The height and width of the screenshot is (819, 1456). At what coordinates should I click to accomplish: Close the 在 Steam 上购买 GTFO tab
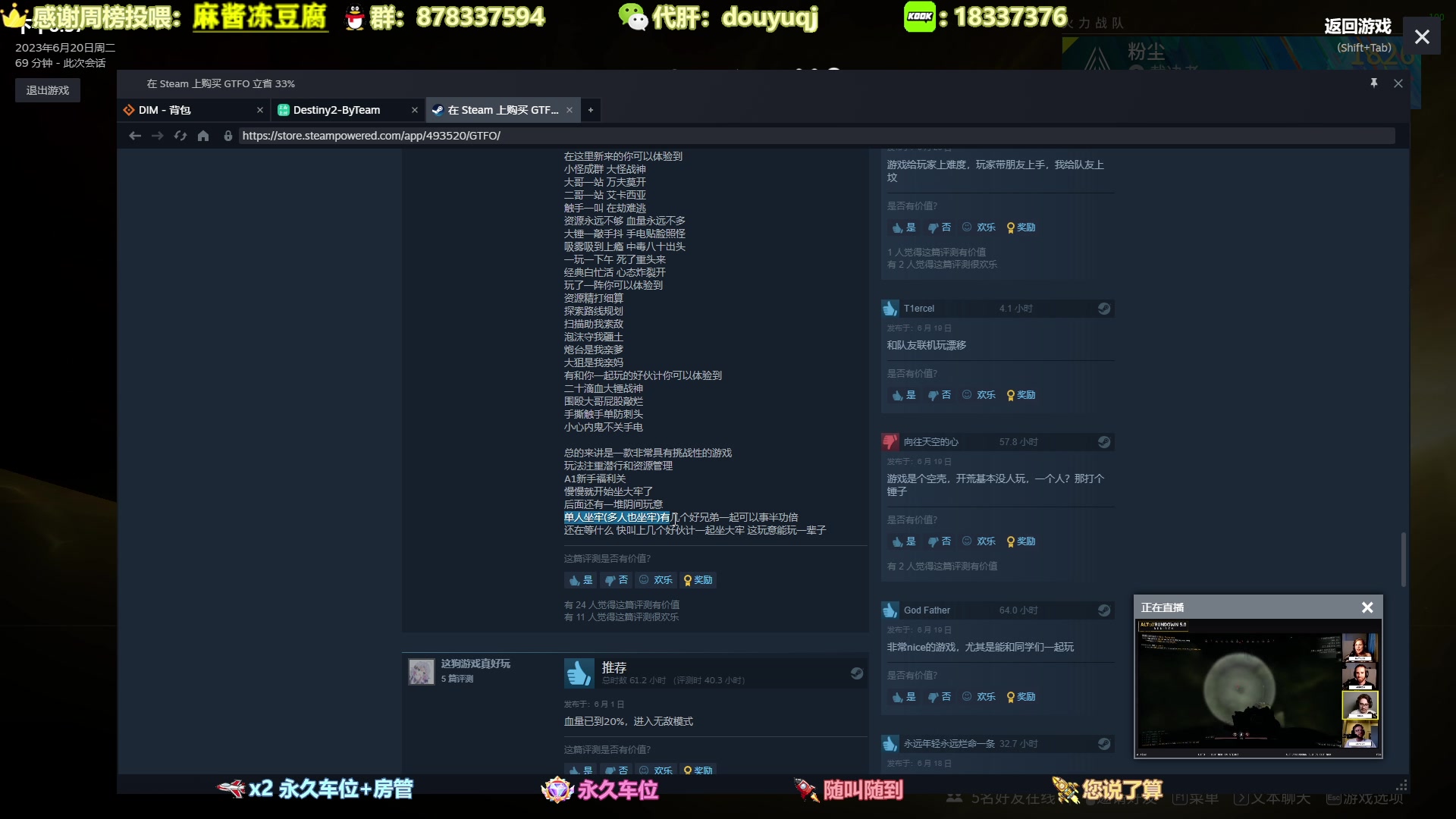coord(570,110)
